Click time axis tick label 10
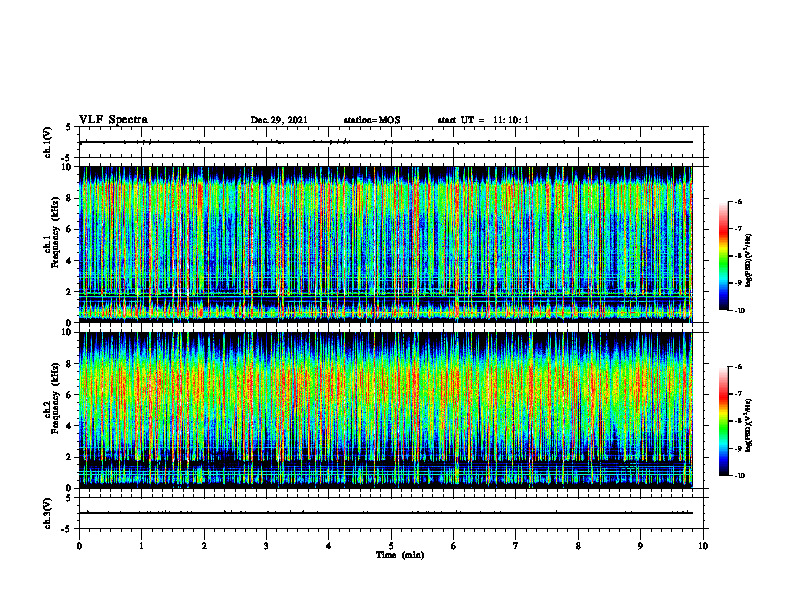 (703, 546)
